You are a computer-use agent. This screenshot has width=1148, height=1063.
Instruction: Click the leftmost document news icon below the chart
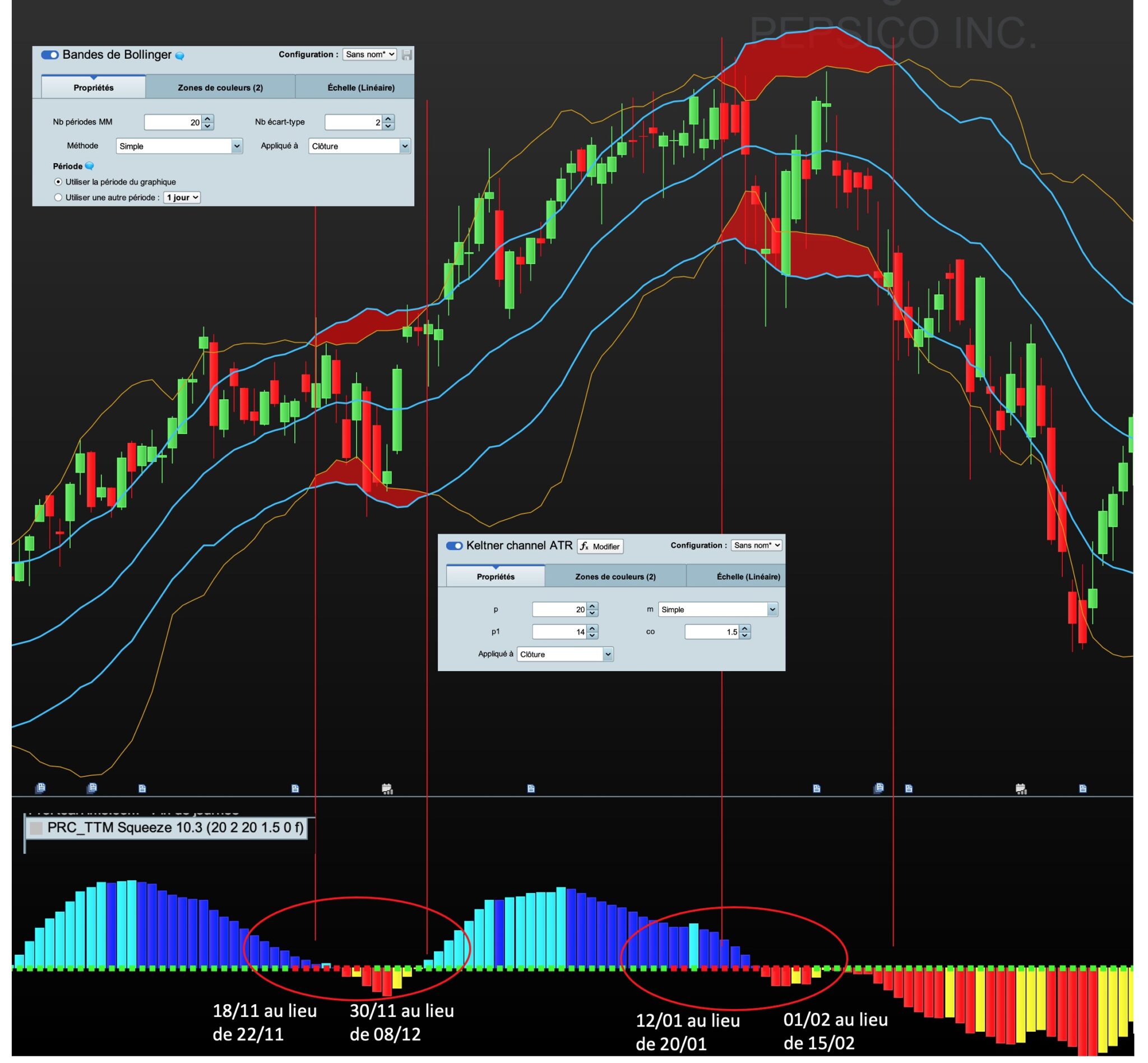tap(40, 788)
